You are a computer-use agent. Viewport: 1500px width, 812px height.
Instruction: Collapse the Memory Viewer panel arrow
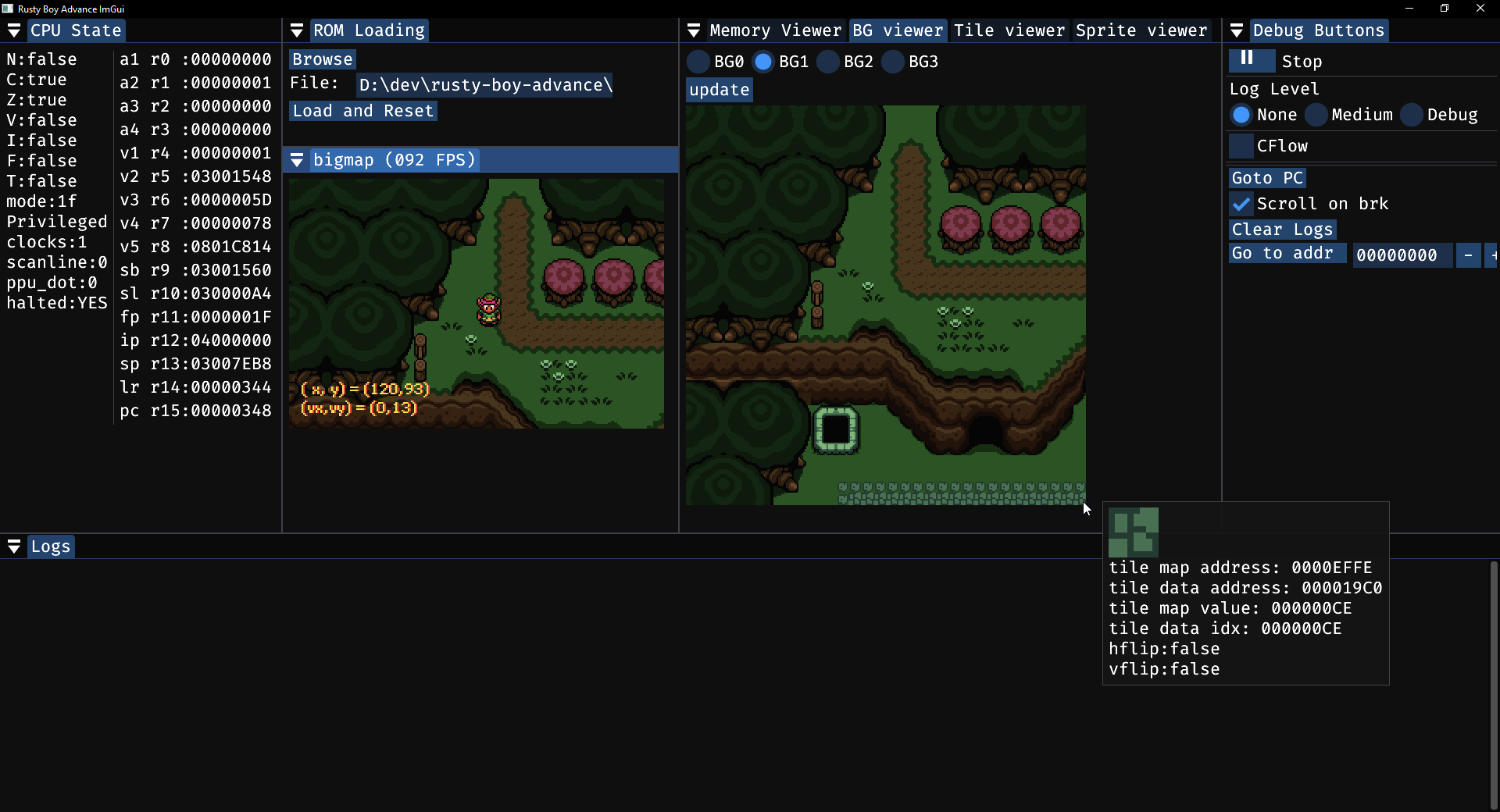pos(694,30)
